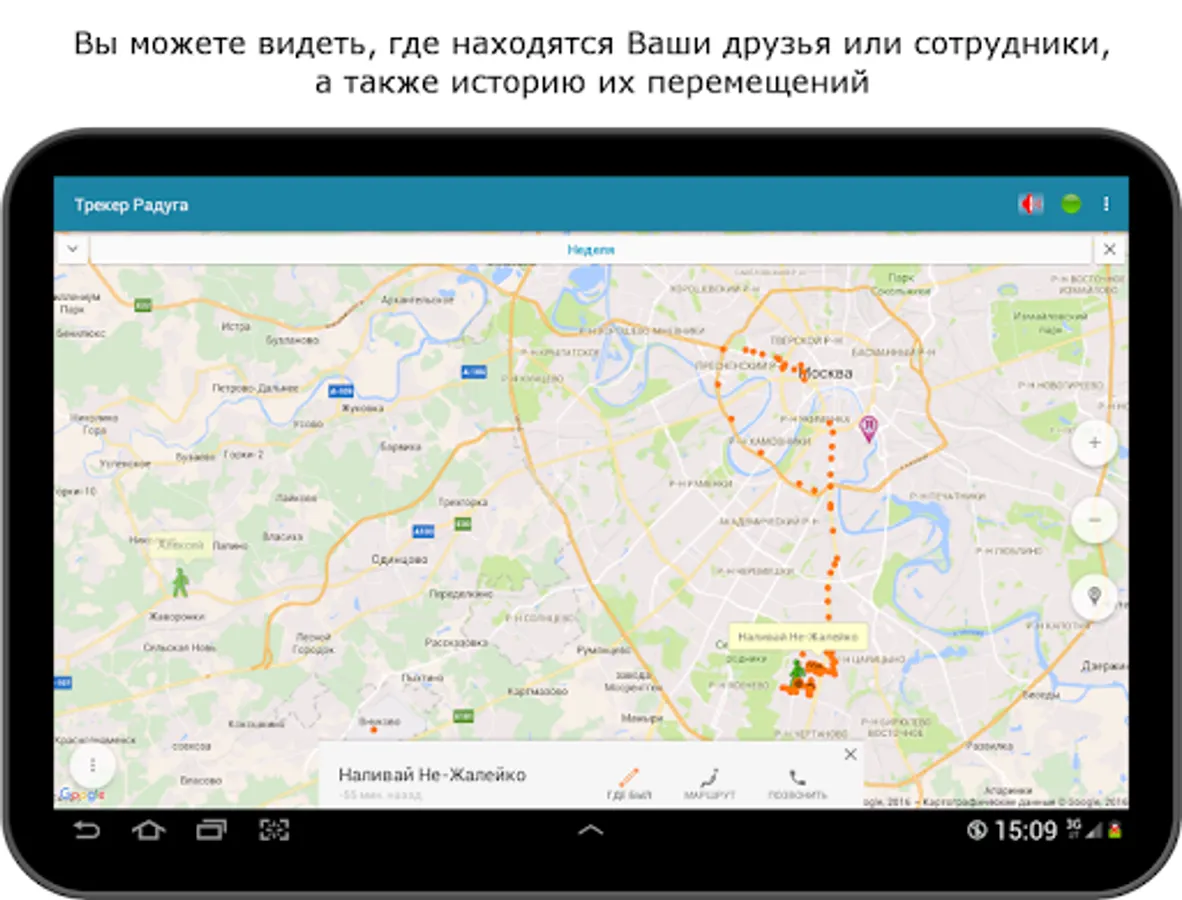Image resolution: width=1182 pixels, height=900 pixels.
Task: Close the period filter bar with X
Action: [x=1110, y=249]
